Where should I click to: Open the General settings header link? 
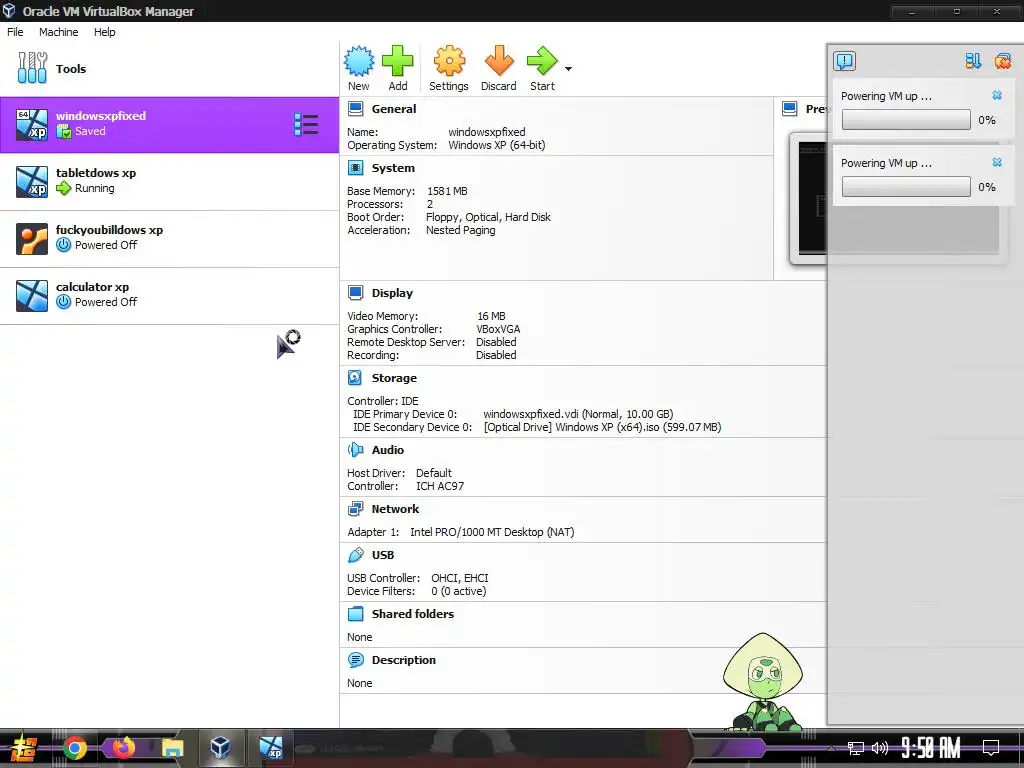click(x=394, y=109)
